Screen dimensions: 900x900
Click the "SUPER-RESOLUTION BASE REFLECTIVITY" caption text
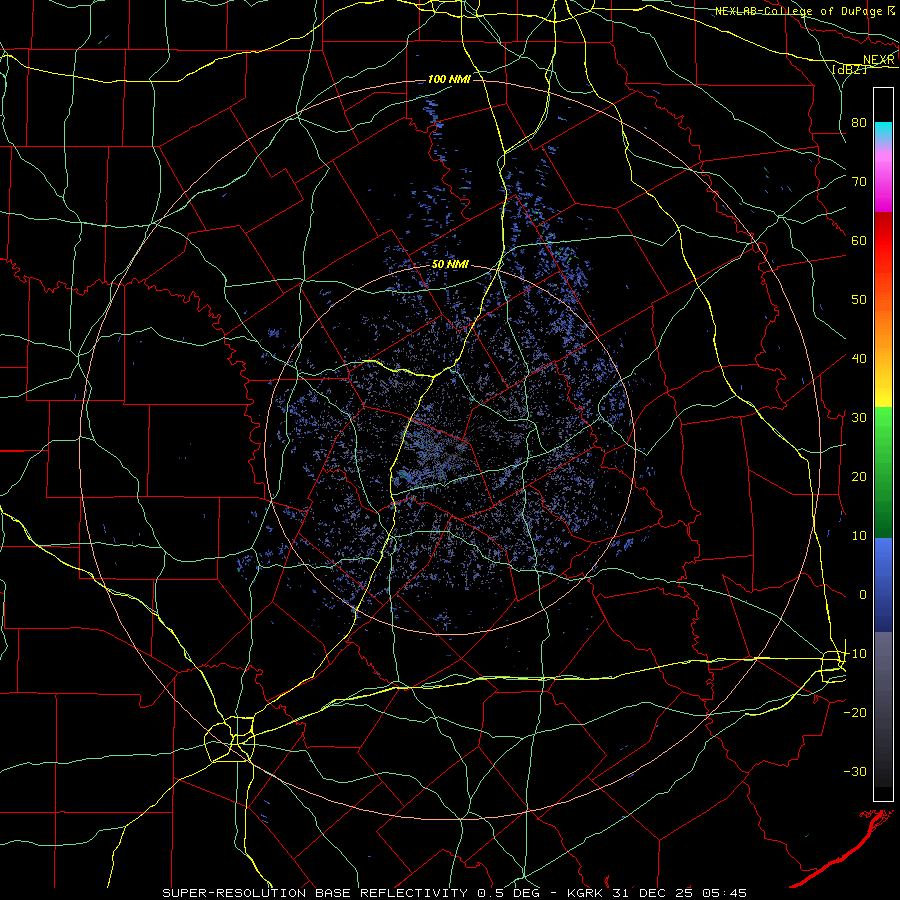pyautogui.click(x=315, y=893)
